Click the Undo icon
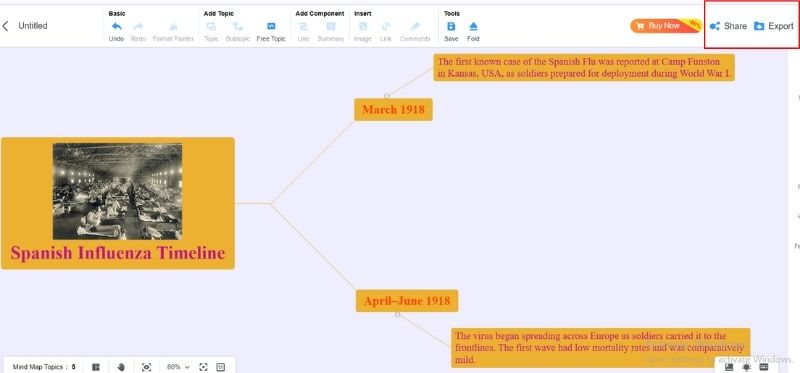This screenshot has width=800, height=373. coord(116,27)
